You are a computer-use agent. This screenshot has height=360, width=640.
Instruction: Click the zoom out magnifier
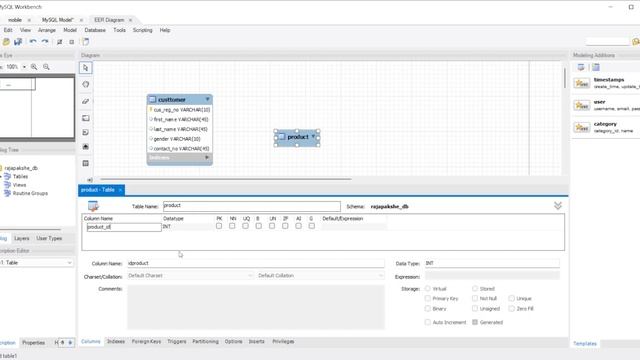click(x=46, y=67)
